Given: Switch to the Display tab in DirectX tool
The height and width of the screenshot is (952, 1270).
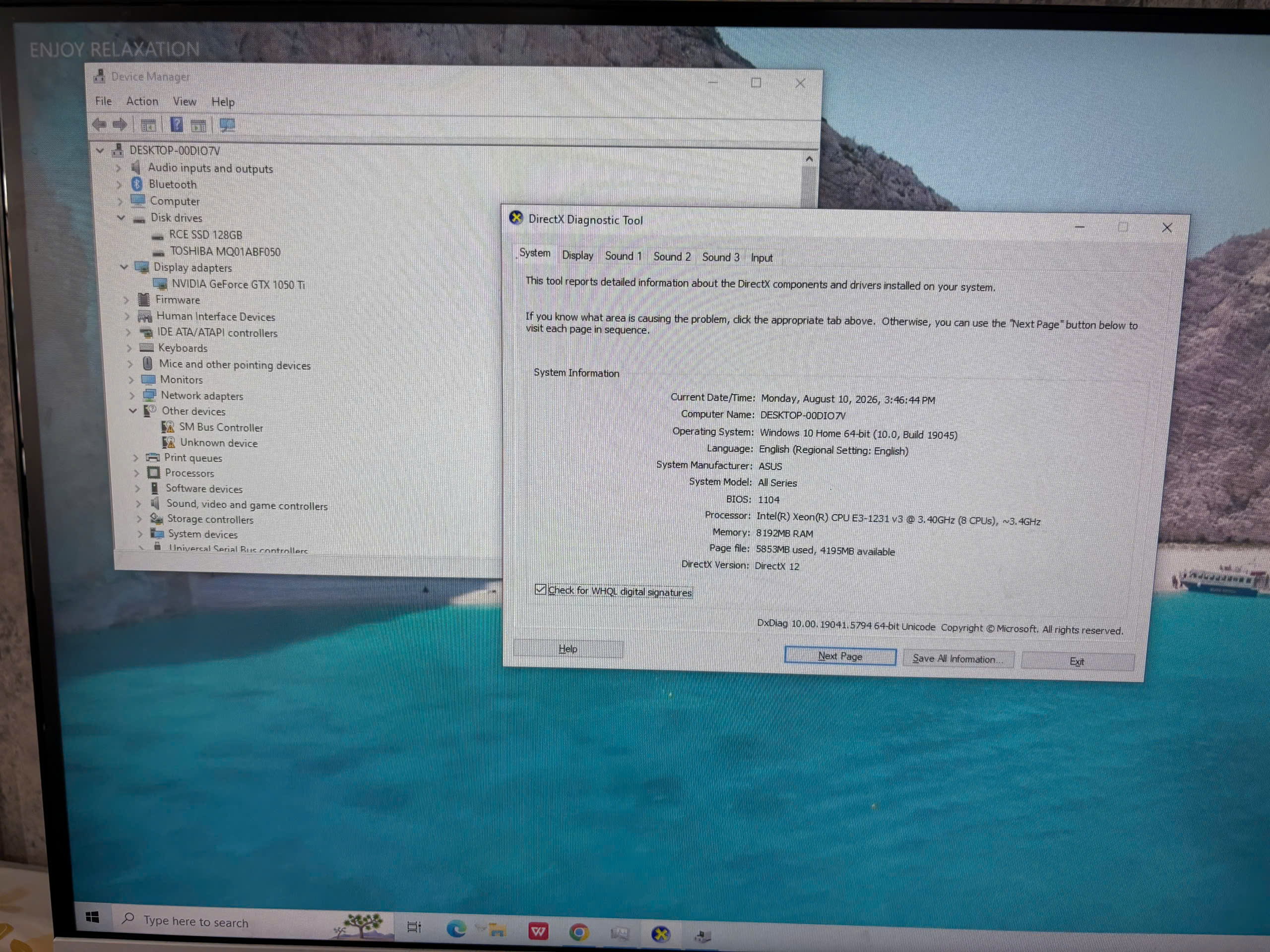Looking at the screenshot, I should [x=577, y=255].
